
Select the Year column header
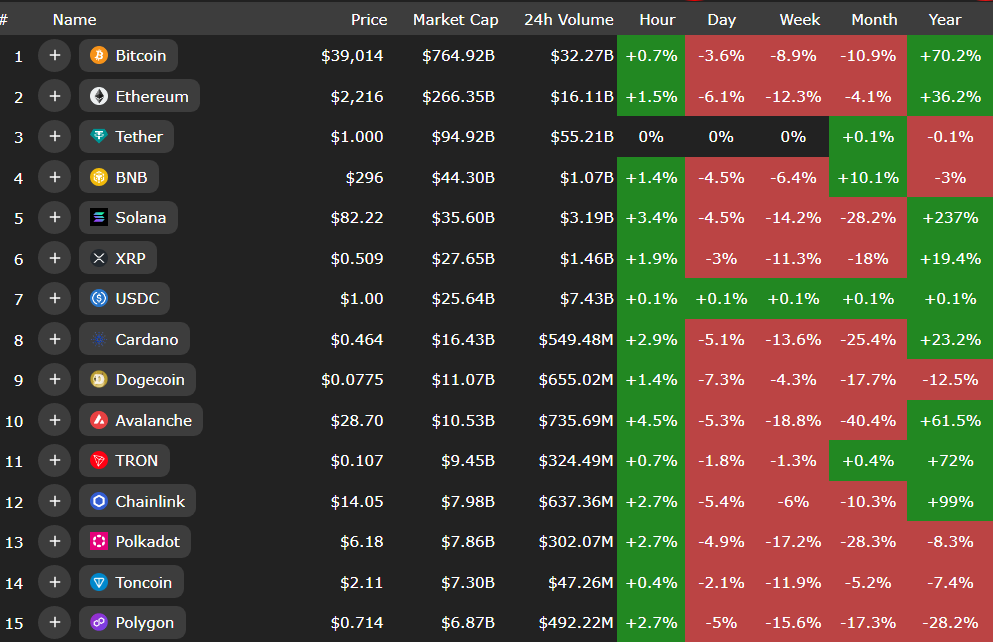[944, 20]
